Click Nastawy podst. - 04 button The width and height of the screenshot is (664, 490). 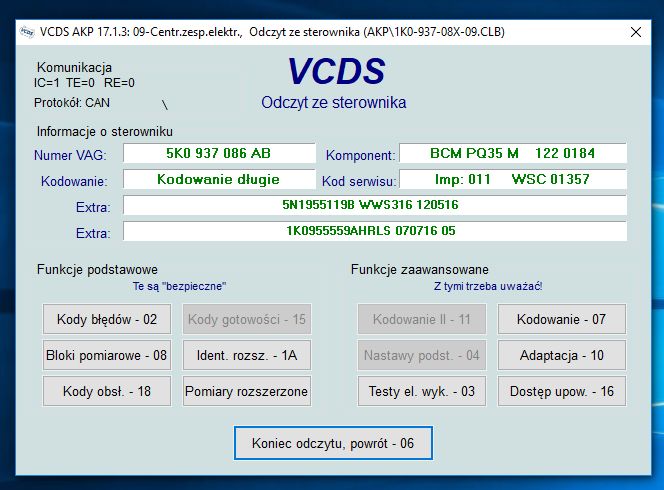click(421, 355)
